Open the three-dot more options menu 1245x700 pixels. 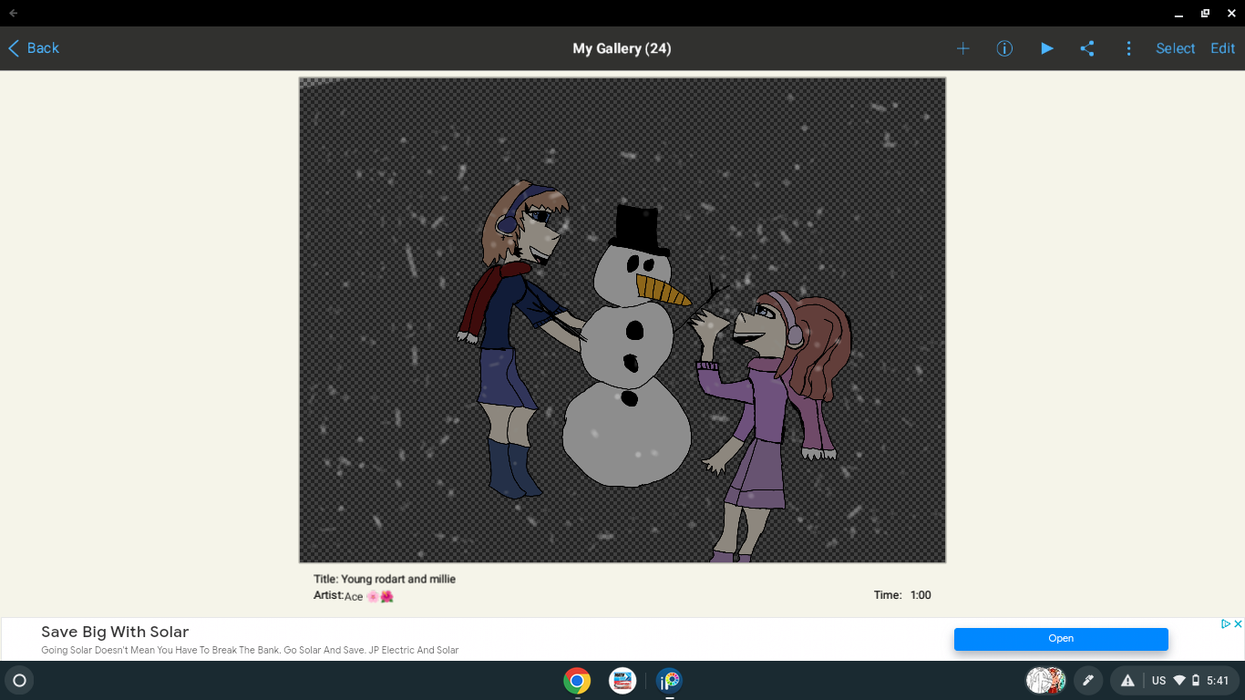1128,48
